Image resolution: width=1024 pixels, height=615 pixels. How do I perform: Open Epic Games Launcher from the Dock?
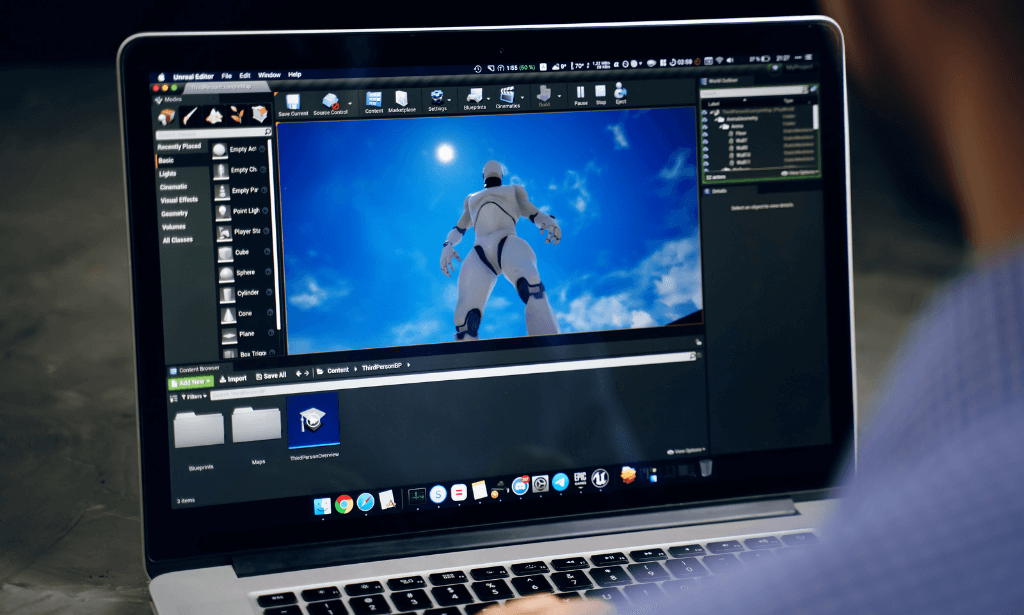[x=580, y=480]
